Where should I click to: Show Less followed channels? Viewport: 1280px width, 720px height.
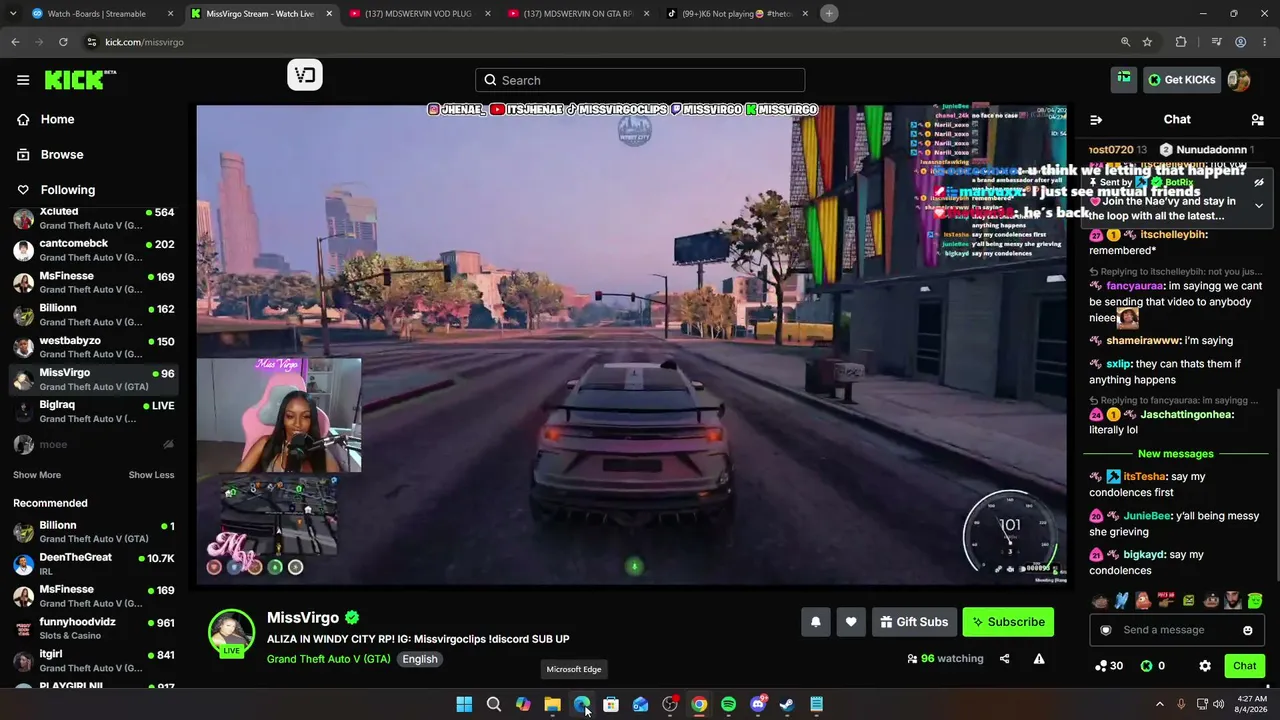151,475
